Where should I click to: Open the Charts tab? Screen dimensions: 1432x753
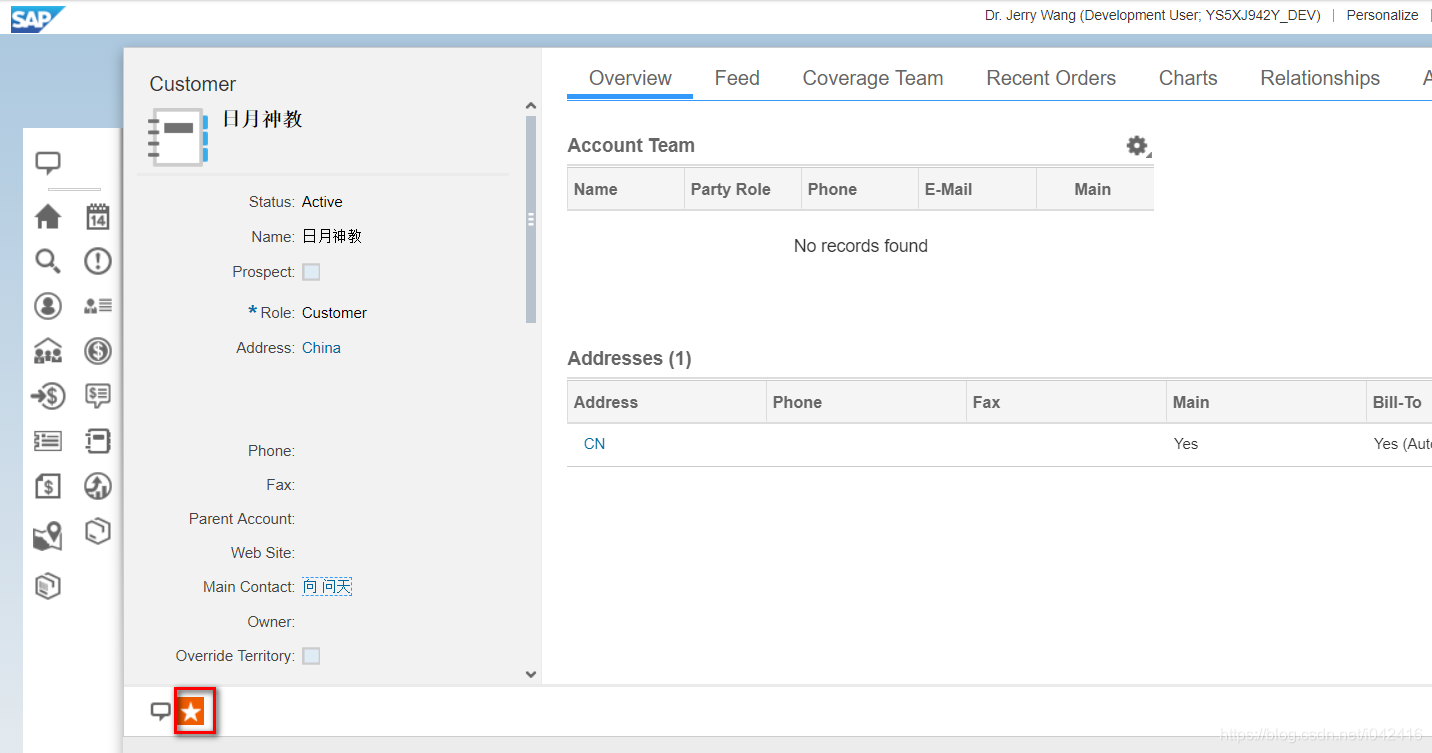[x=1188, y=78]
